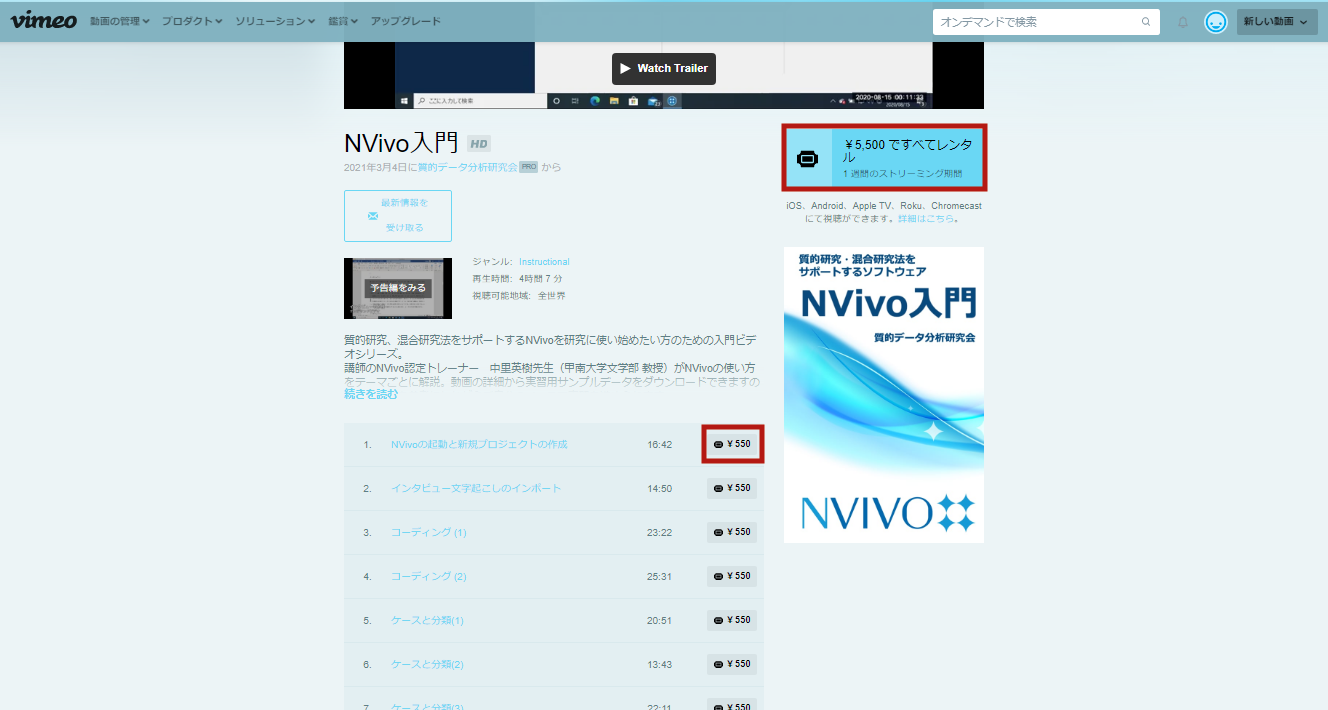
Task: Click the 23:22 duration of episode 3
Action: point(659,532)
